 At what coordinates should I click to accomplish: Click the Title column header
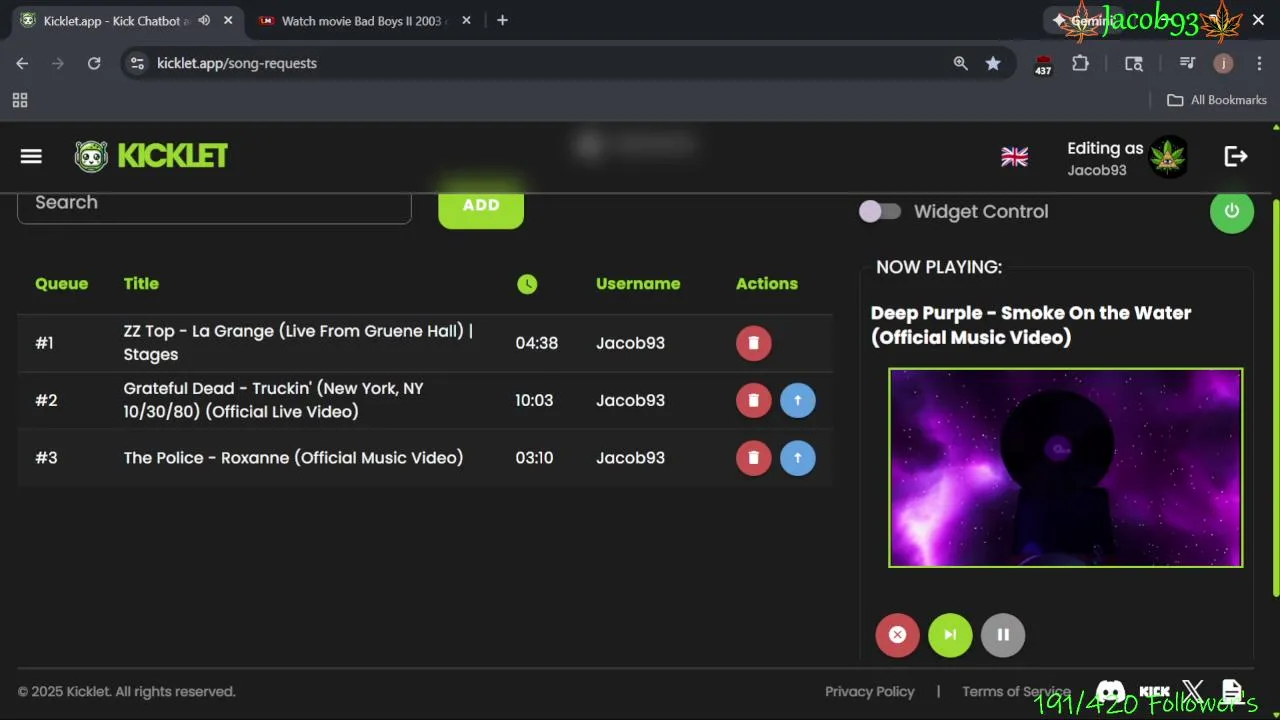[x=141, y=284]
